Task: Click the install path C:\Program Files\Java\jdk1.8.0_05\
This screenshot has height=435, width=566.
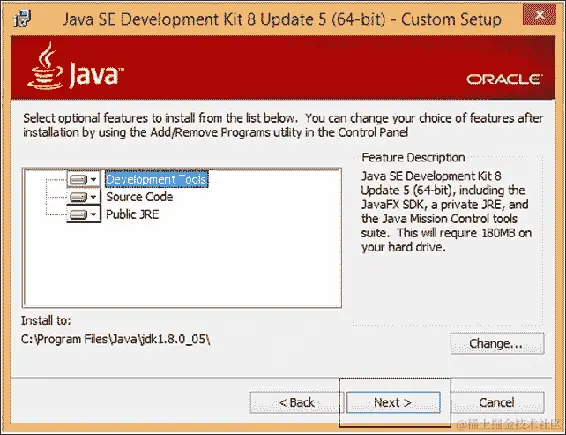Action: (x=116, y=339)
